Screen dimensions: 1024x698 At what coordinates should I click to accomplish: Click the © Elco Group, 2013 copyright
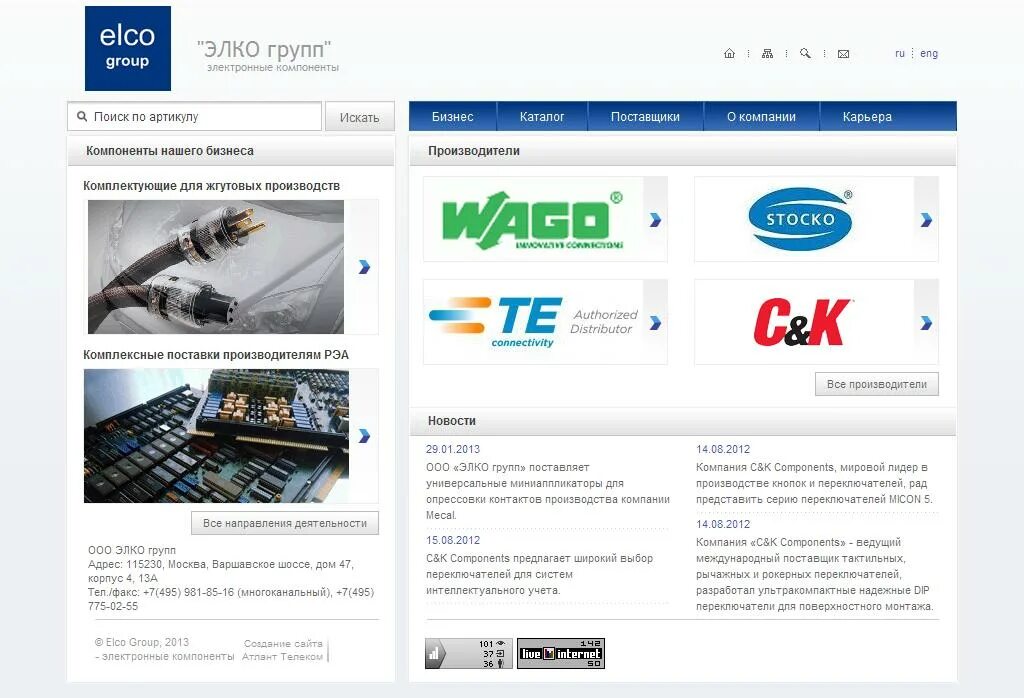(x=142, y=642)
